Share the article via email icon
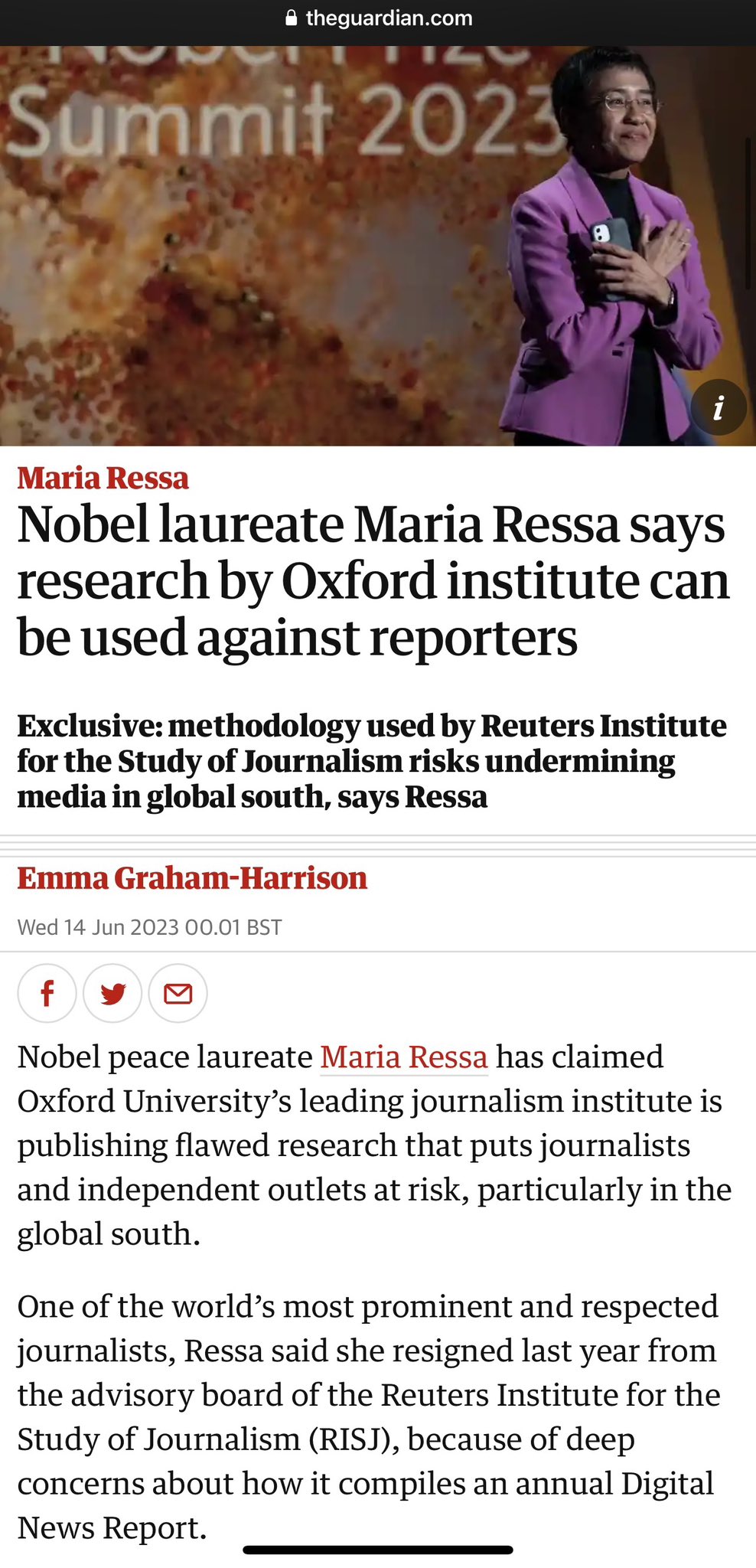 pyautogui.click(x=178, y=993)
